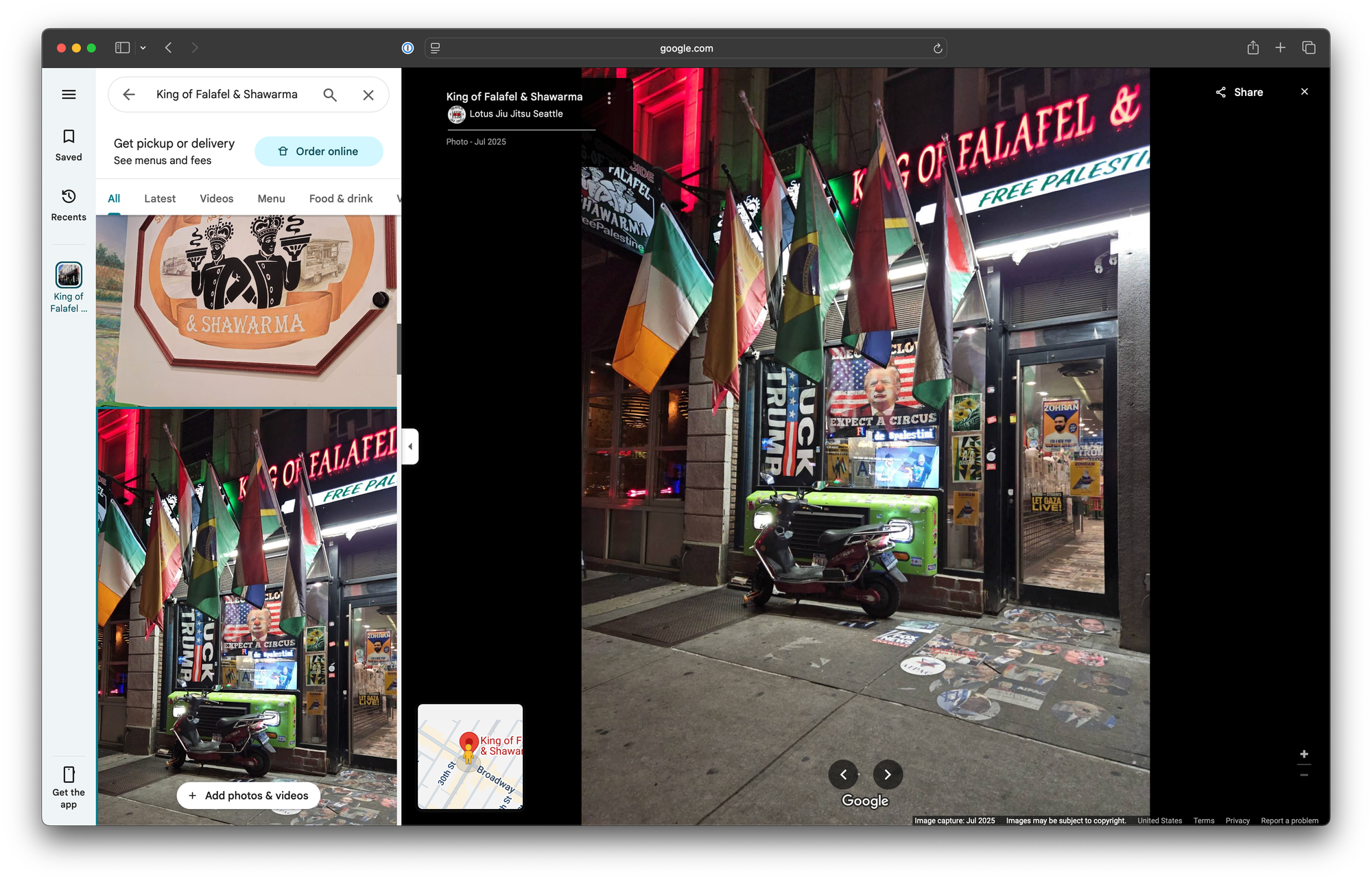Collapse the side panel arrow
Screen dimensions: 1372x881
pyautogui.click(x=410, y=447)
